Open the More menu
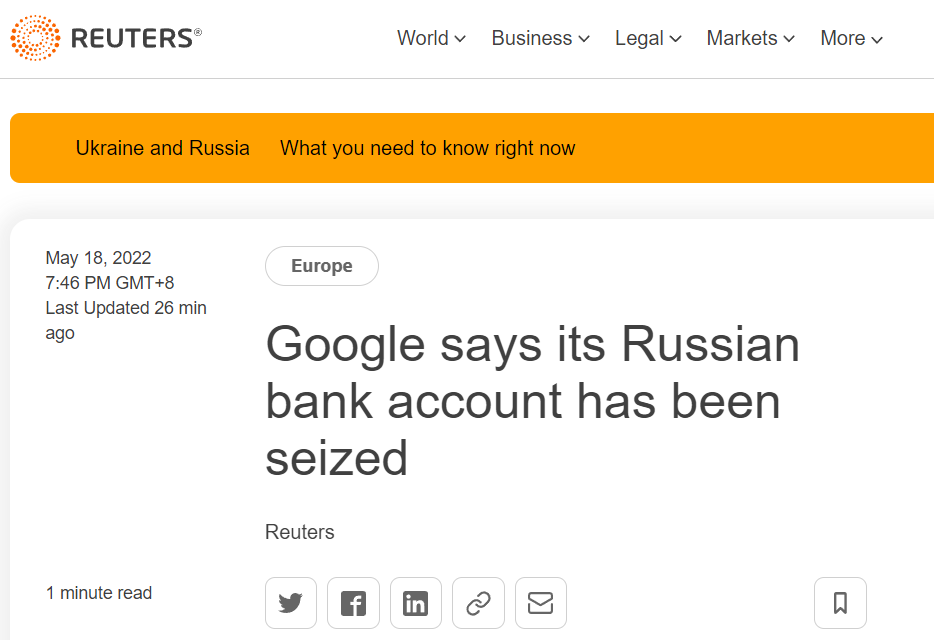This screenshot has height=640, width=934. (851, 38)
